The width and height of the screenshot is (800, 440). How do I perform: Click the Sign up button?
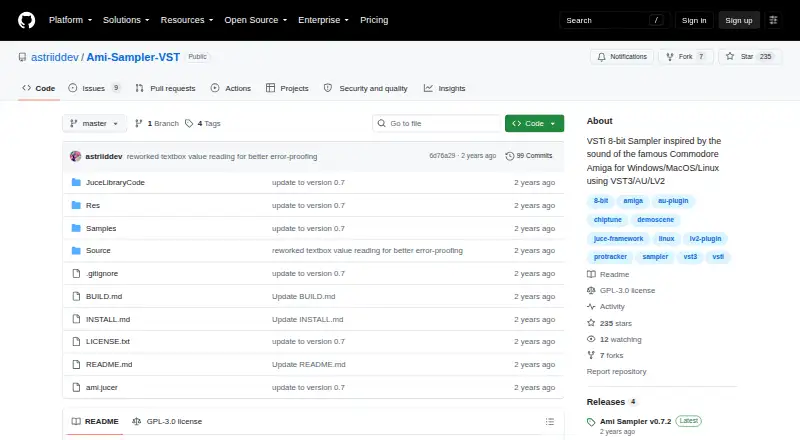(739, 20)
